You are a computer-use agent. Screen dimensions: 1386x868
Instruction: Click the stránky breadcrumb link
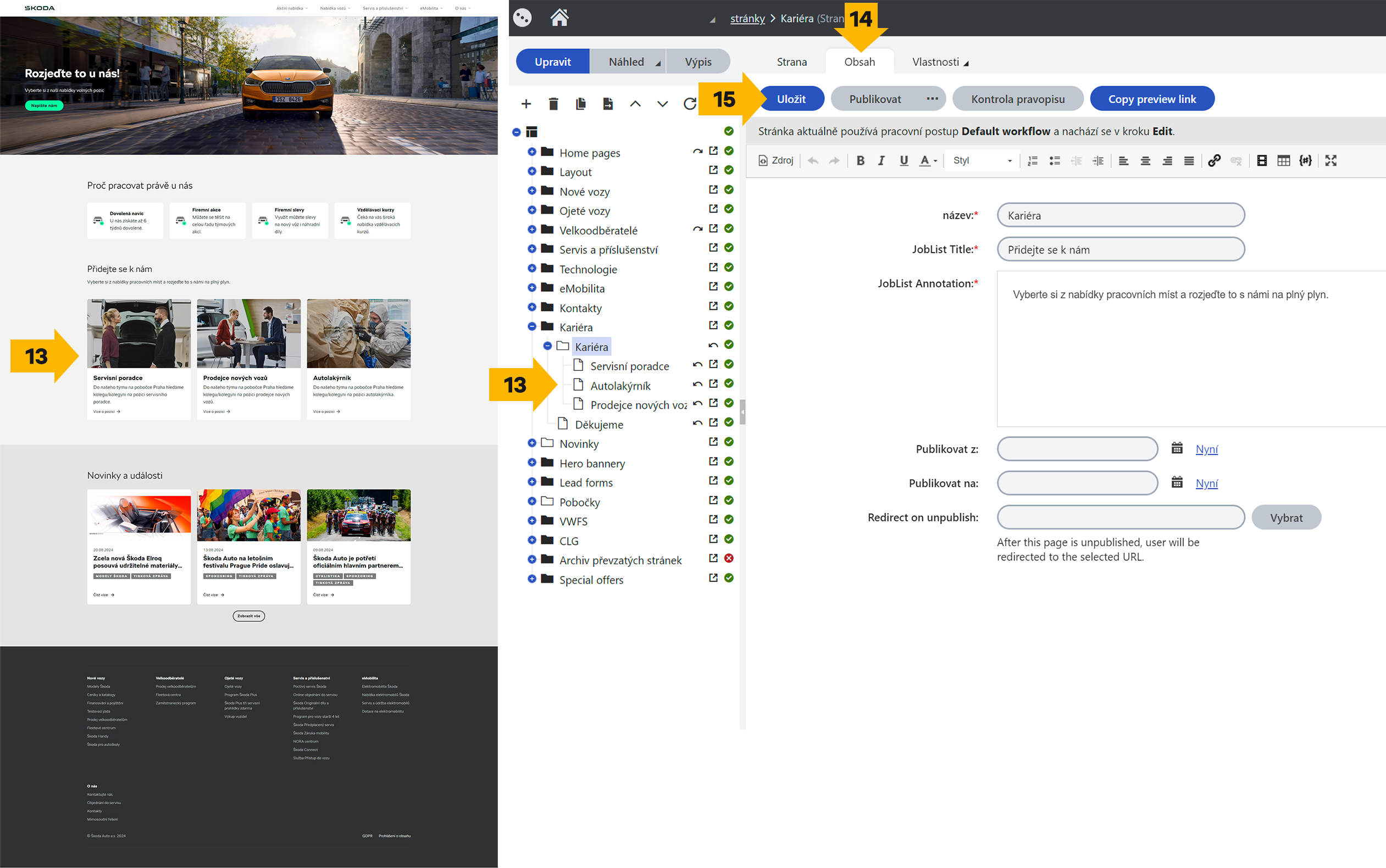tap(747, 18)
